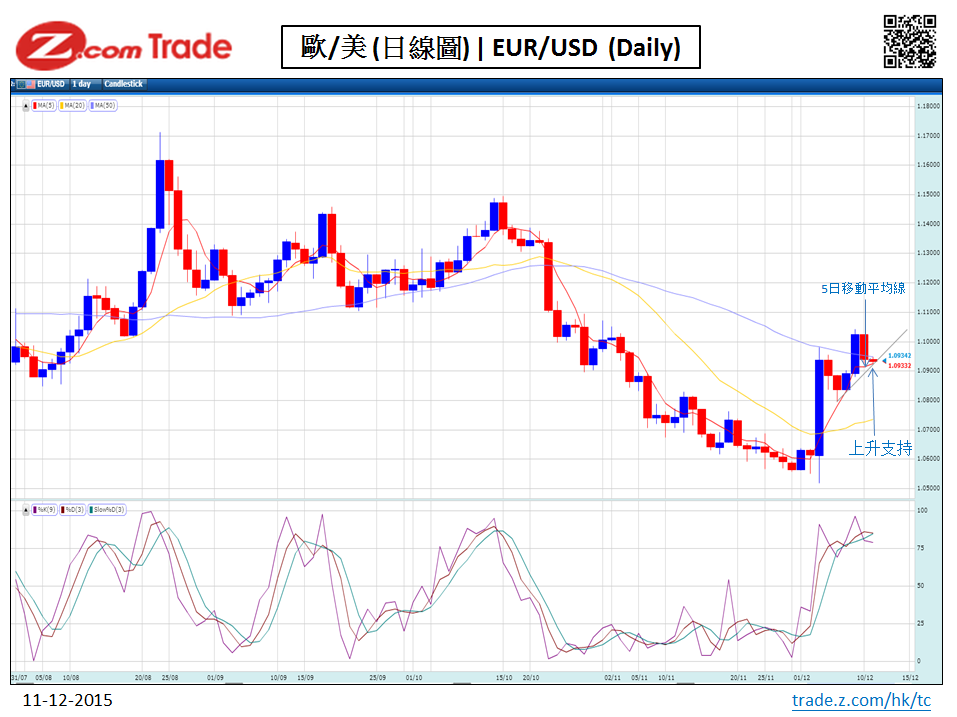Collapse the stochastic indicator legend
The height and width of the screenshot is (717, 957).
tap(25, 509)
